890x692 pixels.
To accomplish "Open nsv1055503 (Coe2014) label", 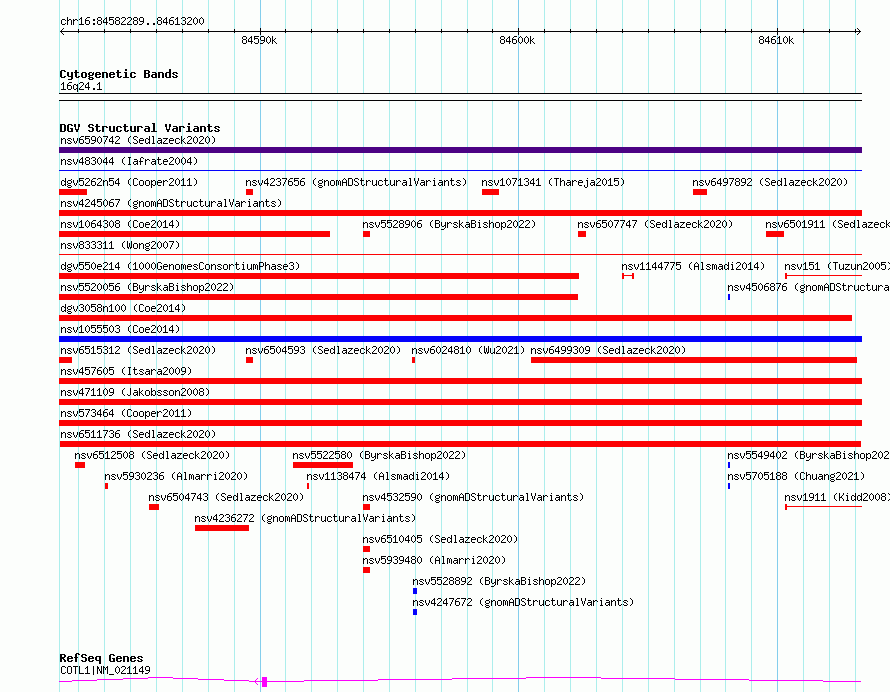I will coord(120,329).
